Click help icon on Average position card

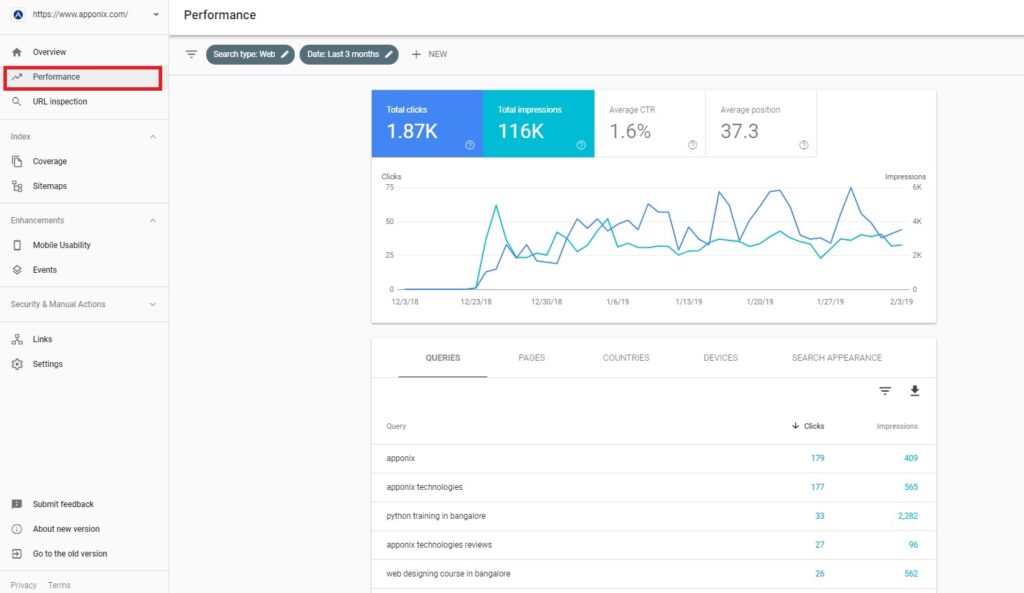[804, 145]
